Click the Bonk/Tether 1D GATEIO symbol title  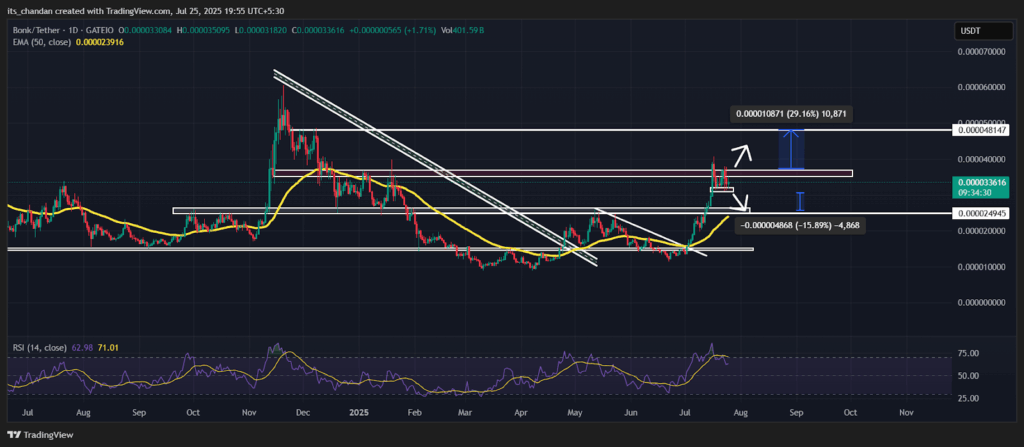(62, 31)
